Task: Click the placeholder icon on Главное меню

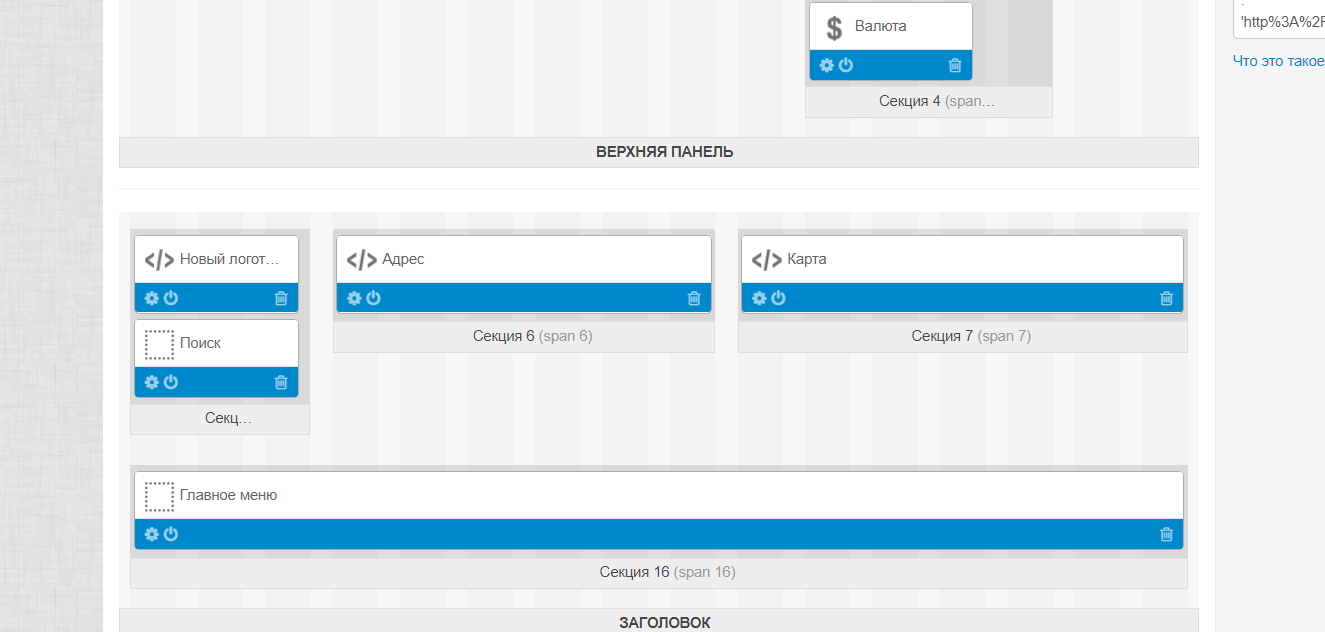Action: (x=159, y=494)
